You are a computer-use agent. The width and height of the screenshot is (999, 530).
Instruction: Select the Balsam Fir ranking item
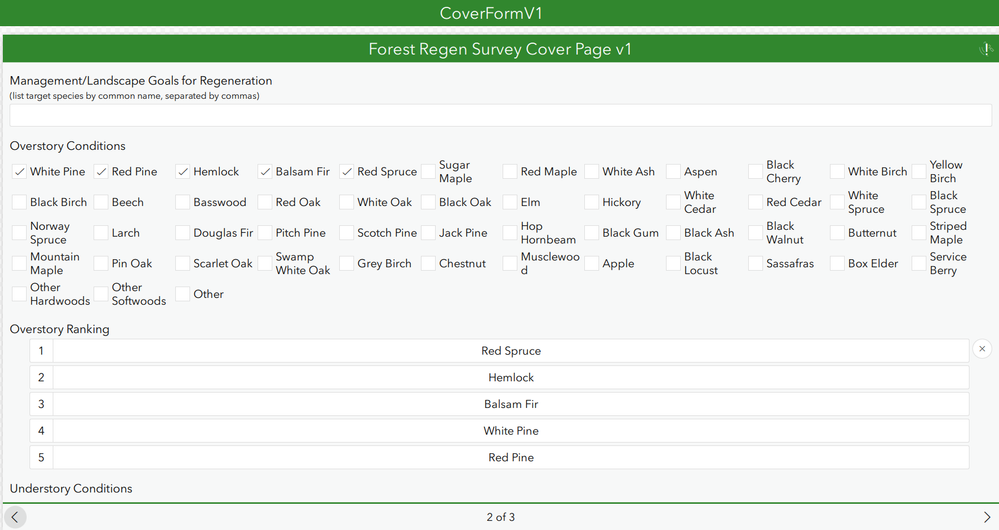(x=510, y=404)
